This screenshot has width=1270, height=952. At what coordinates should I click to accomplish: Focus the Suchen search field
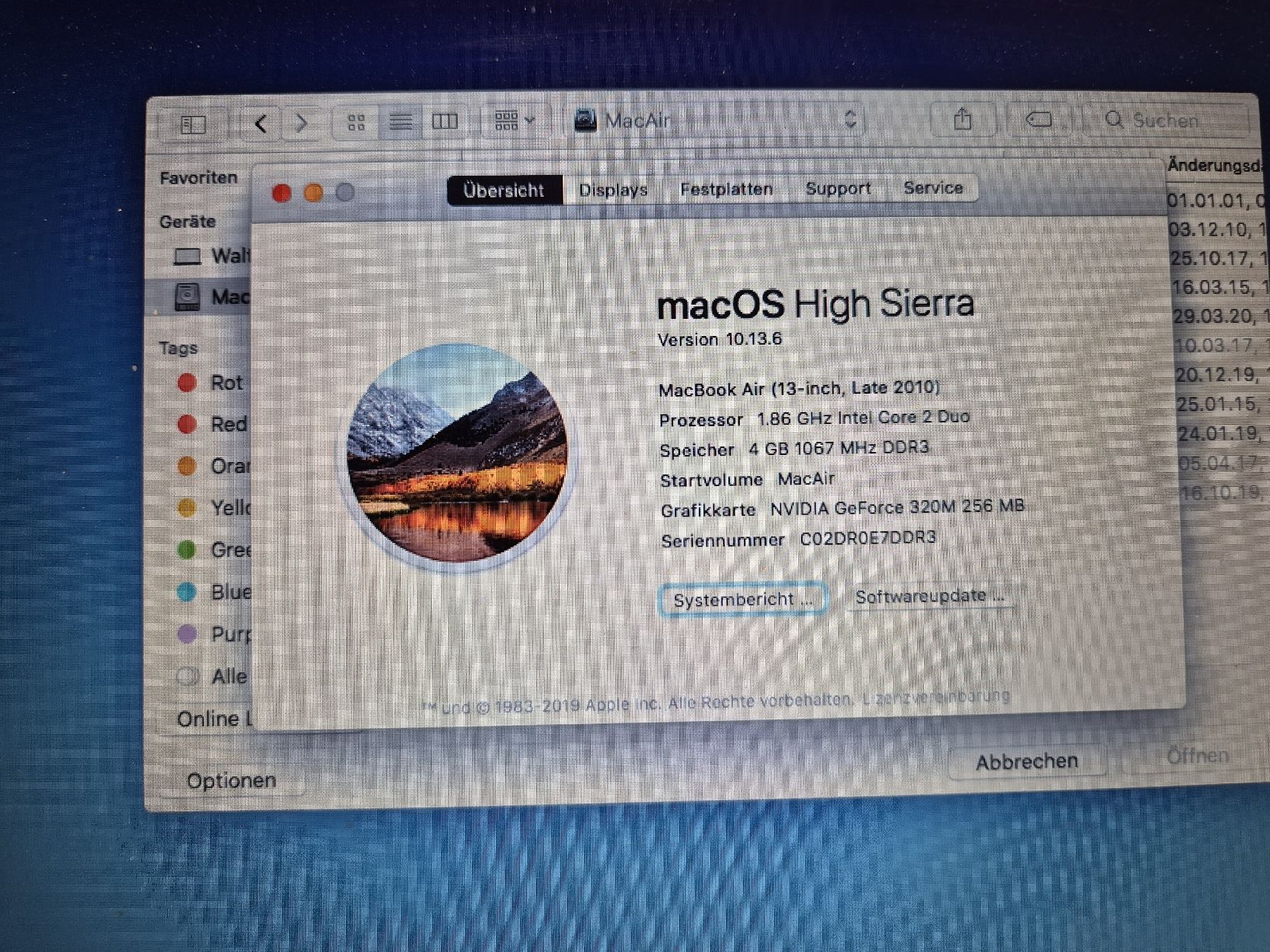pyautogui.click(x=1167, y=120)
